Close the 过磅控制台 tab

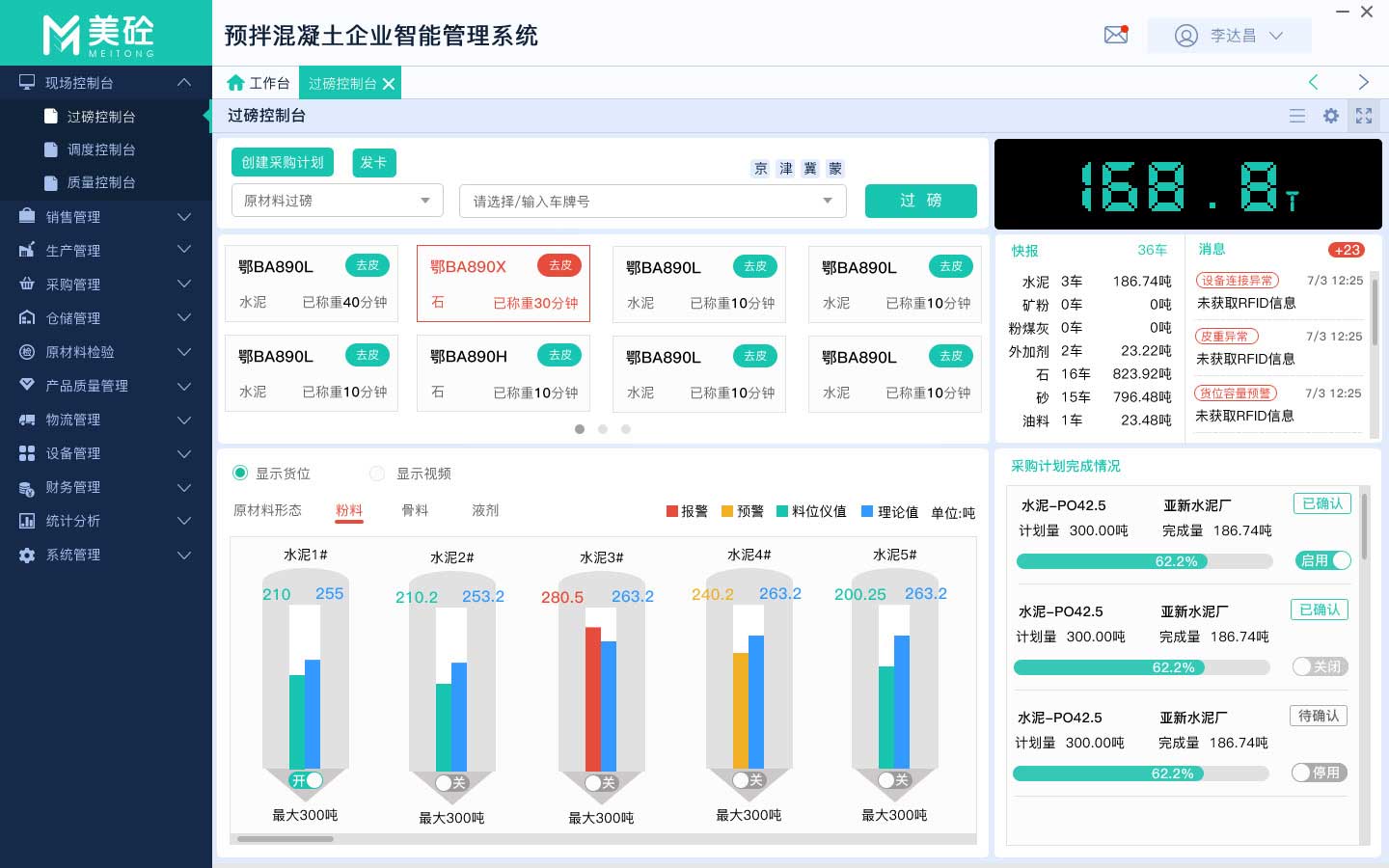click(389, 84)
